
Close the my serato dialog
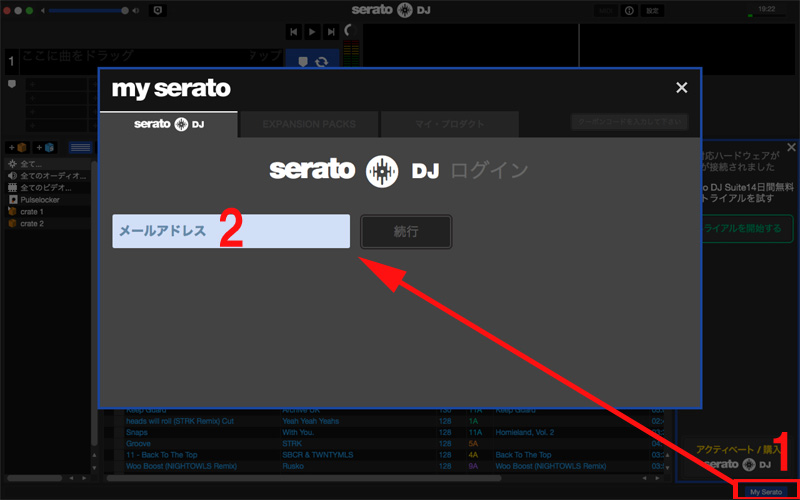[682, 88]
